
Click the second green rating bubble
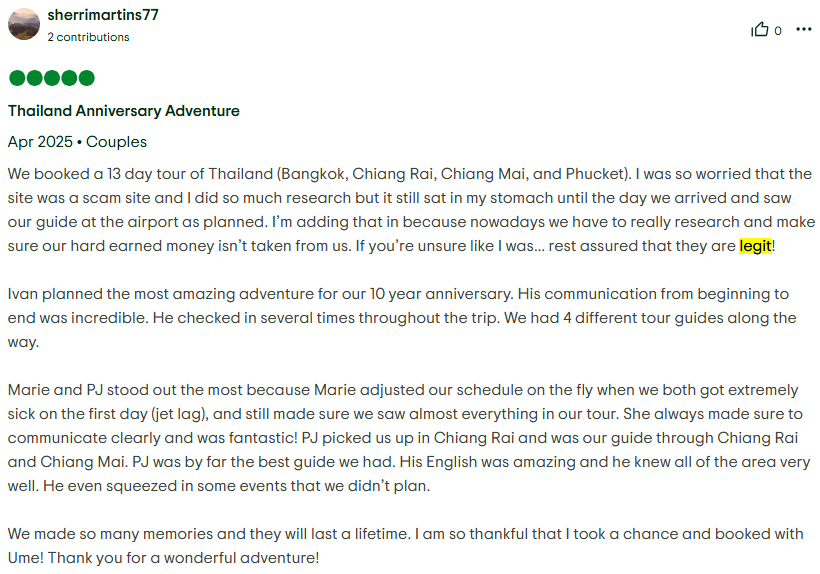tap(34, 78)
